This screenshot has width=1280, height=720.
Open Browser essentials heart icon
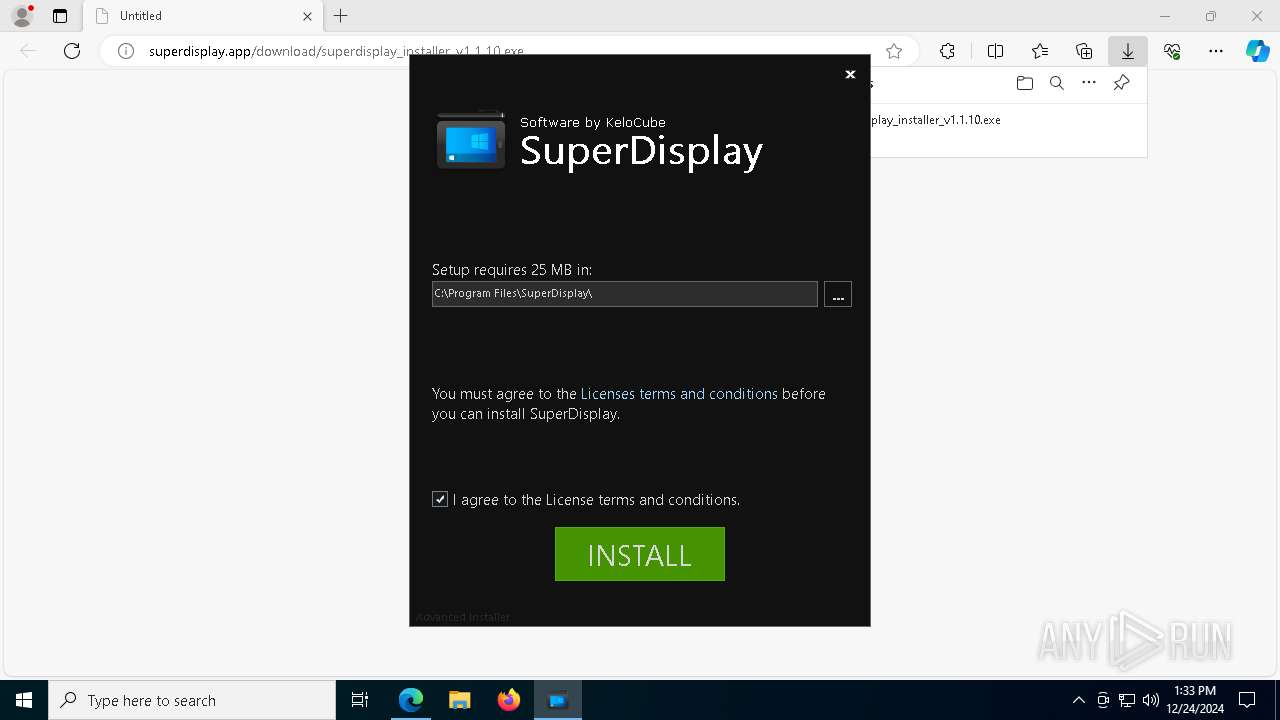click(x=1172, y=51)
